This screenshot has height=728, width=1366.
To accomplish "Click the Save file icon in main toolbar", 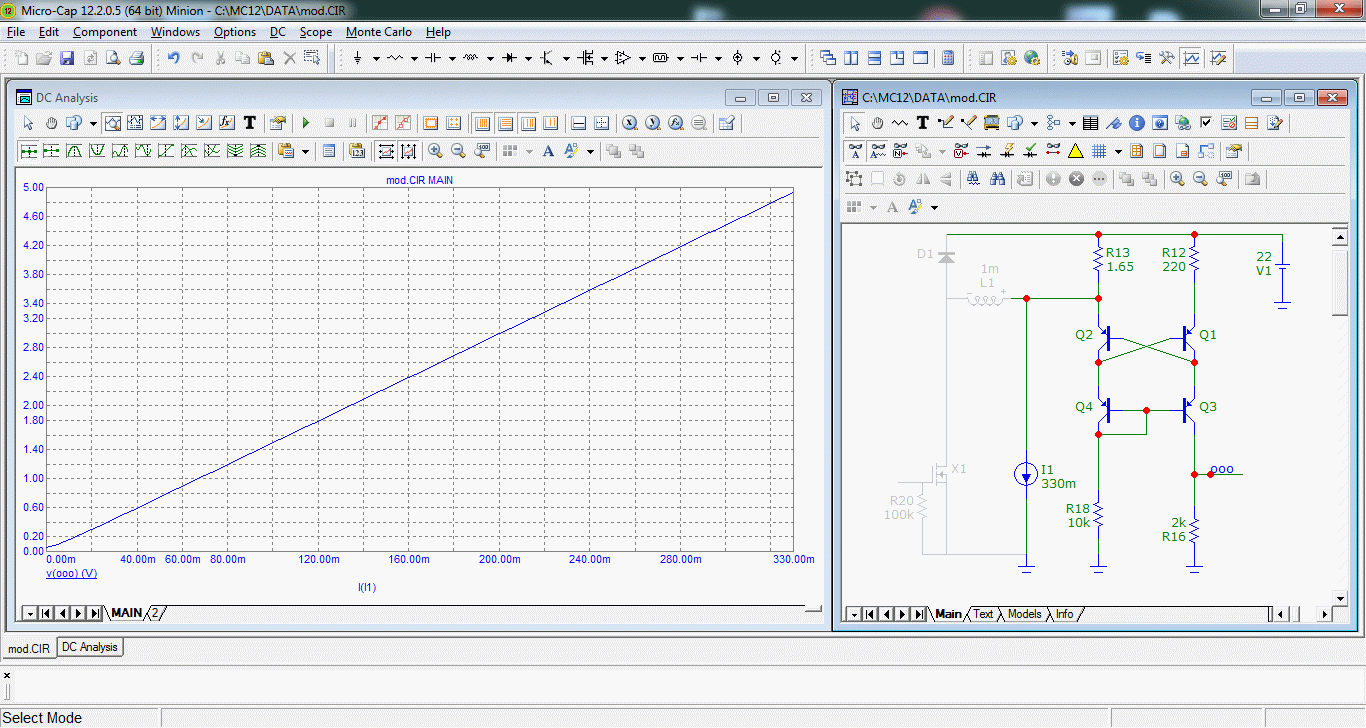I will 67,58.
